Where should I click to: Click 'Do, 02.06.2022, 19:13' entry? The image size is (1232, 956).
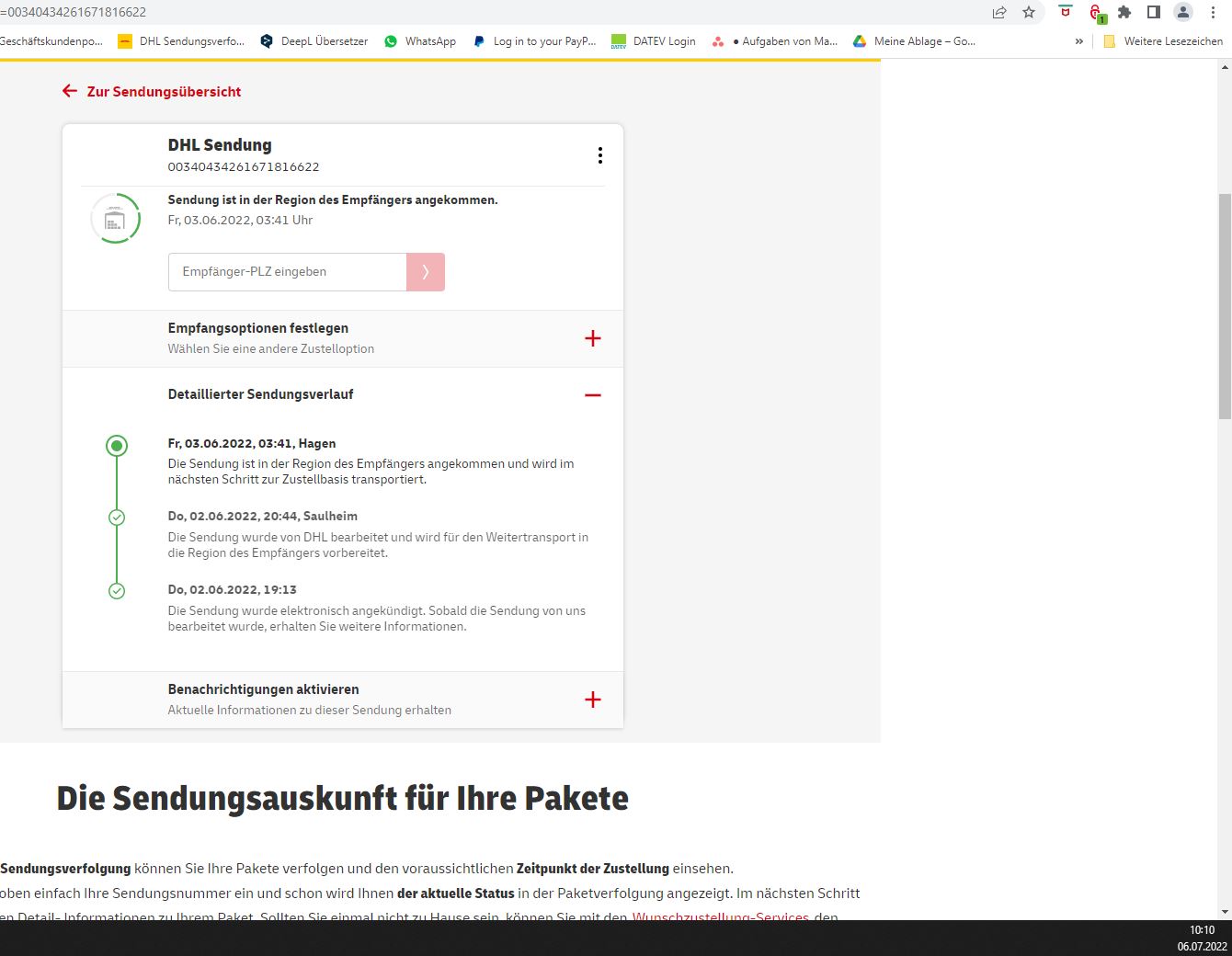point(233,590)
